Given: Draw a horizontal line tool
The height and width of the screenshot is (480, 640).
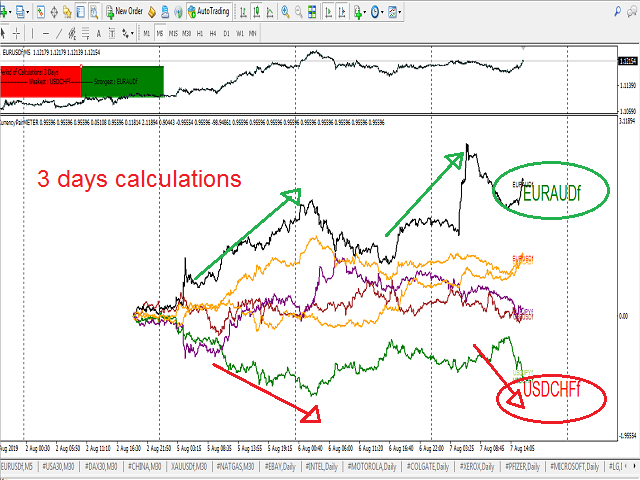Looking at the screenshot, I should pyautogui.click(x=46, y=33).
